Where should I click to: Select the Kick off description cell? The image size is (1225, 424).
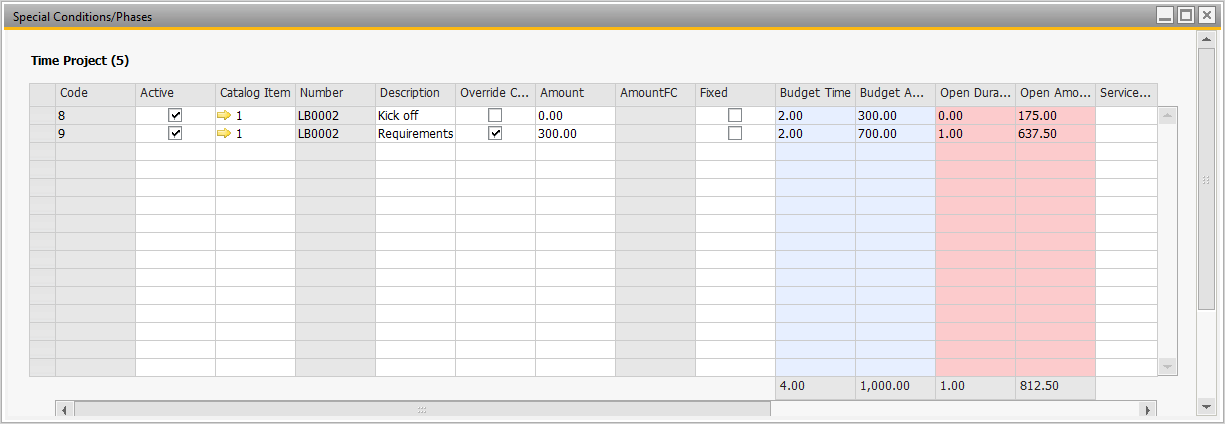pos(415,115)
